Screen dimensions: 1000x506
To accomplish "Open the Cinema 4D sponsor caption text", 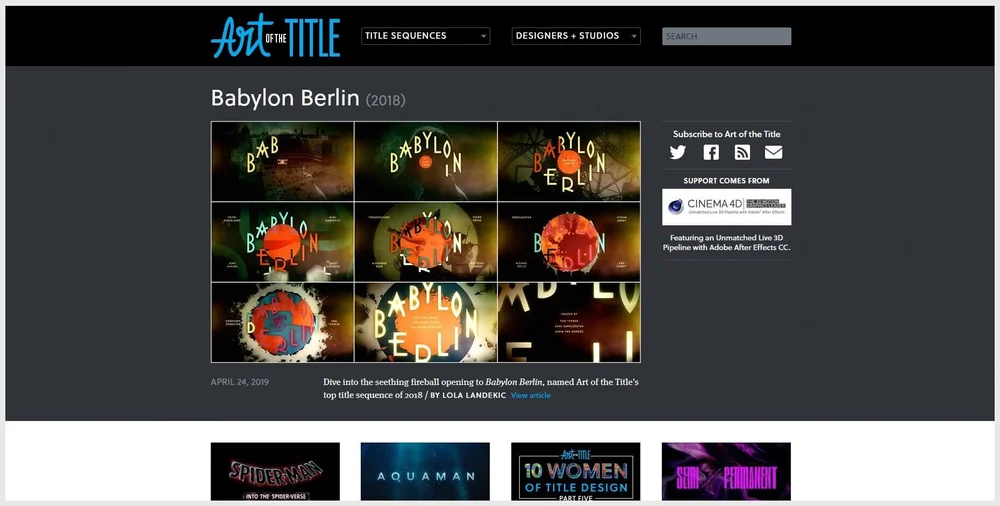I will 726,242.
